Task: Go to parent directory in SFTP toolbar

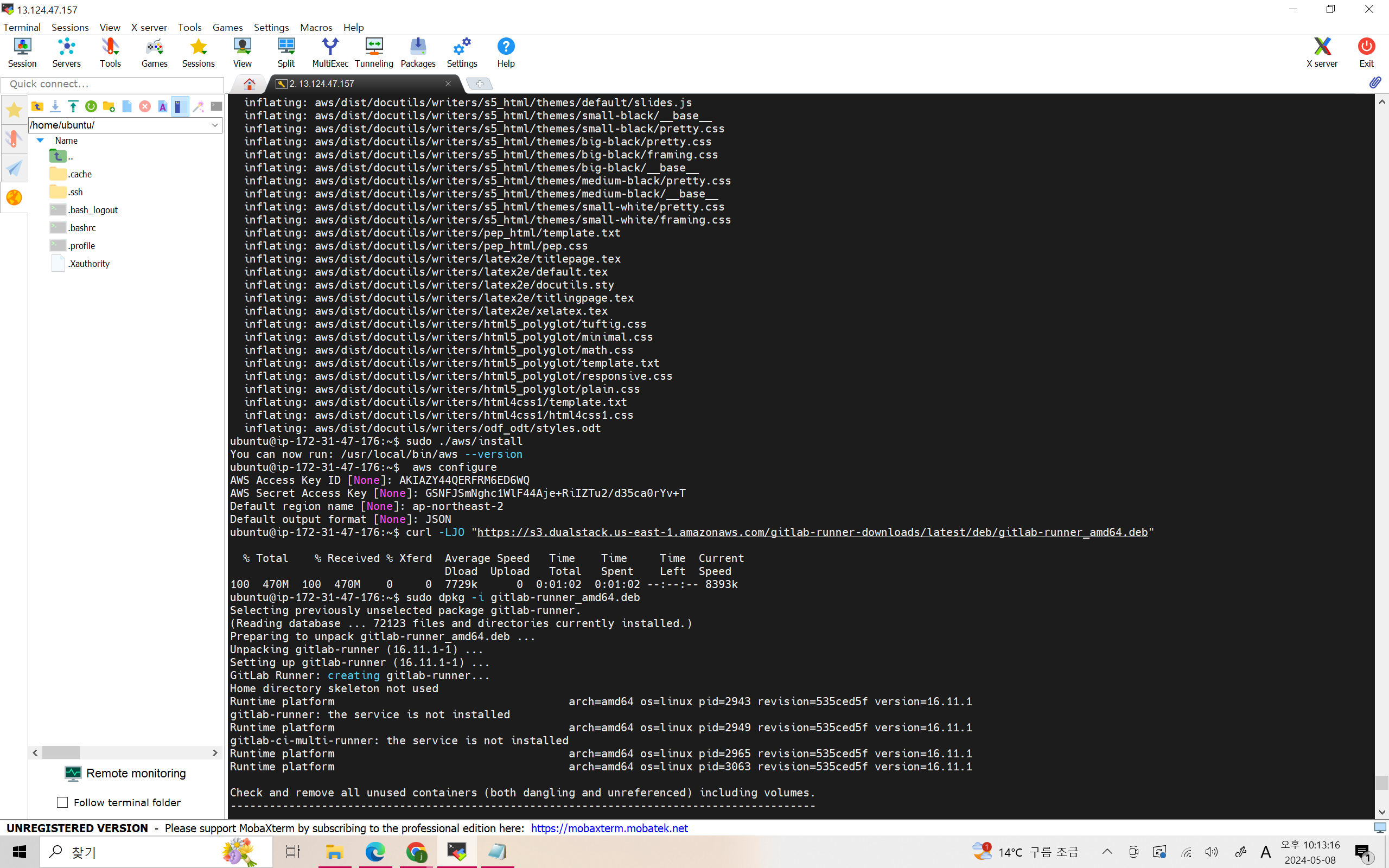Action: 37,107
